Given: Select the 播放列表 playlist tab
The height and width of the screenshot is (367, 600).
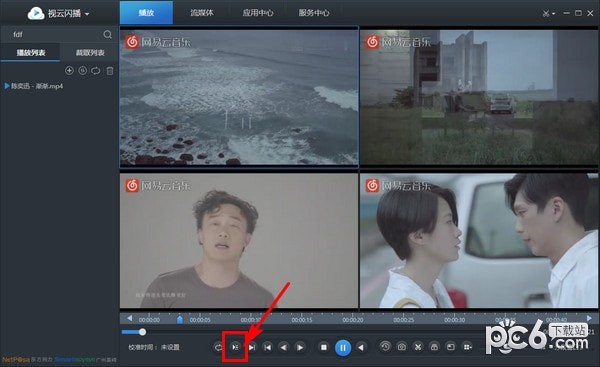Looking at the screenshot, I should 30,52.
